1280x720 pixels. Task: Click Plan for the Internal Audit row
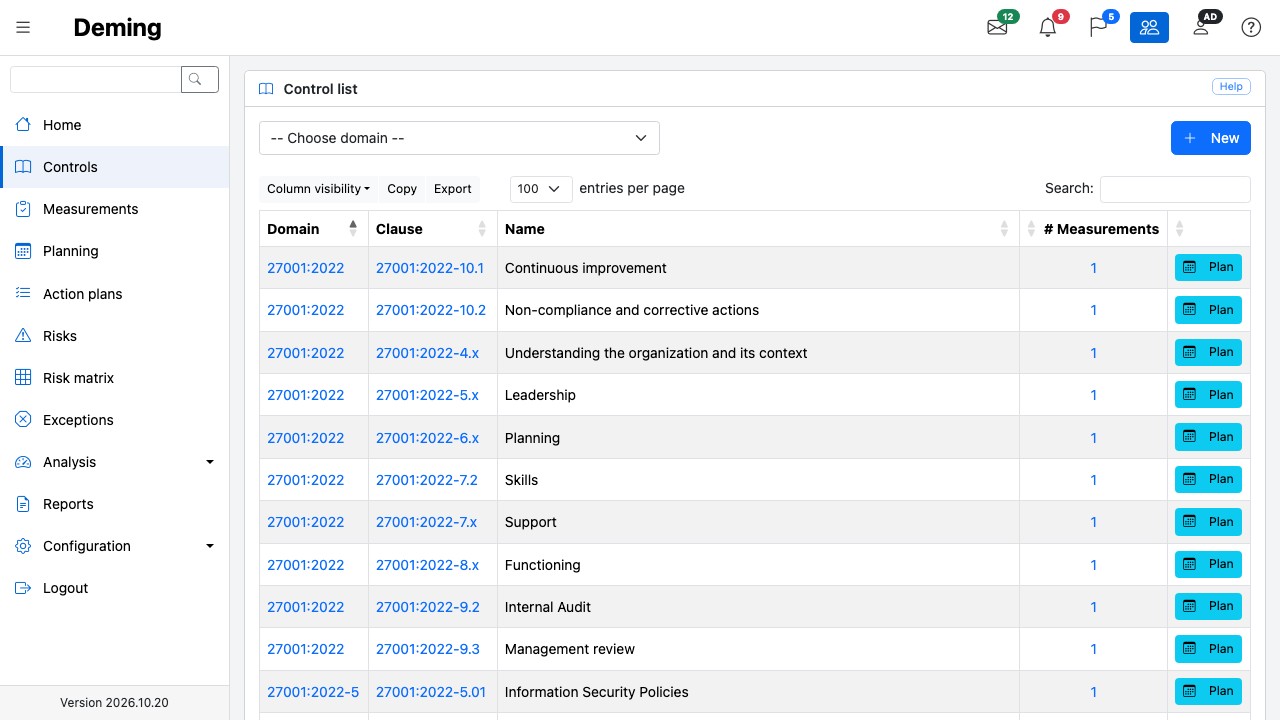[x=1208, y=606]
